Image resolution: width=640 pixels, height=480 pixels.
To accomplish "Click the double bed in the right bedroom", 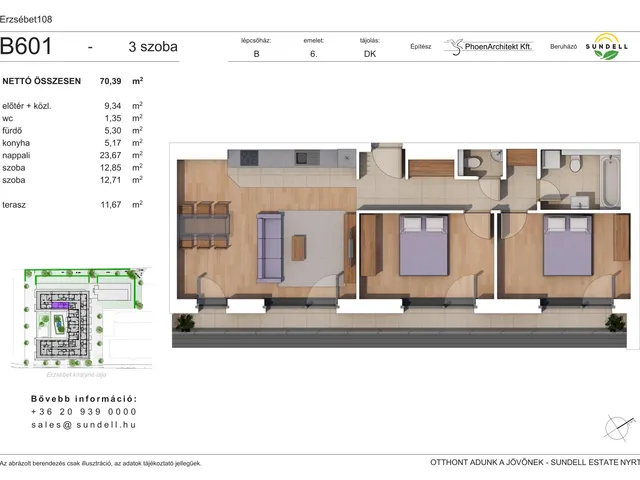I will pos(566,247).
